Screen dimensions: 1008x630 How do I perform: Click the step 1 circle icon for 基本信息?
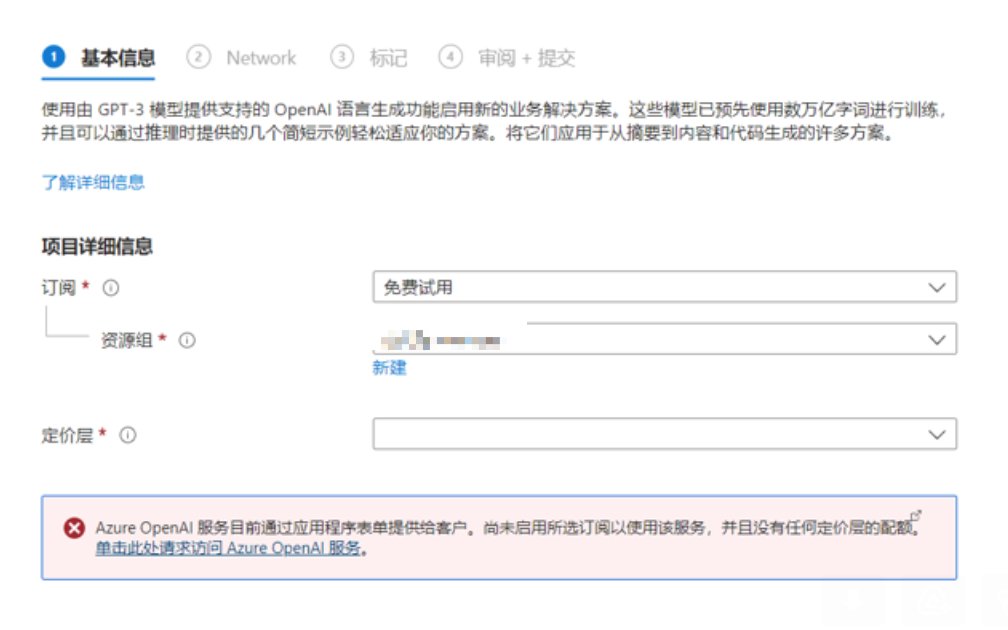[x=53, y=57]
